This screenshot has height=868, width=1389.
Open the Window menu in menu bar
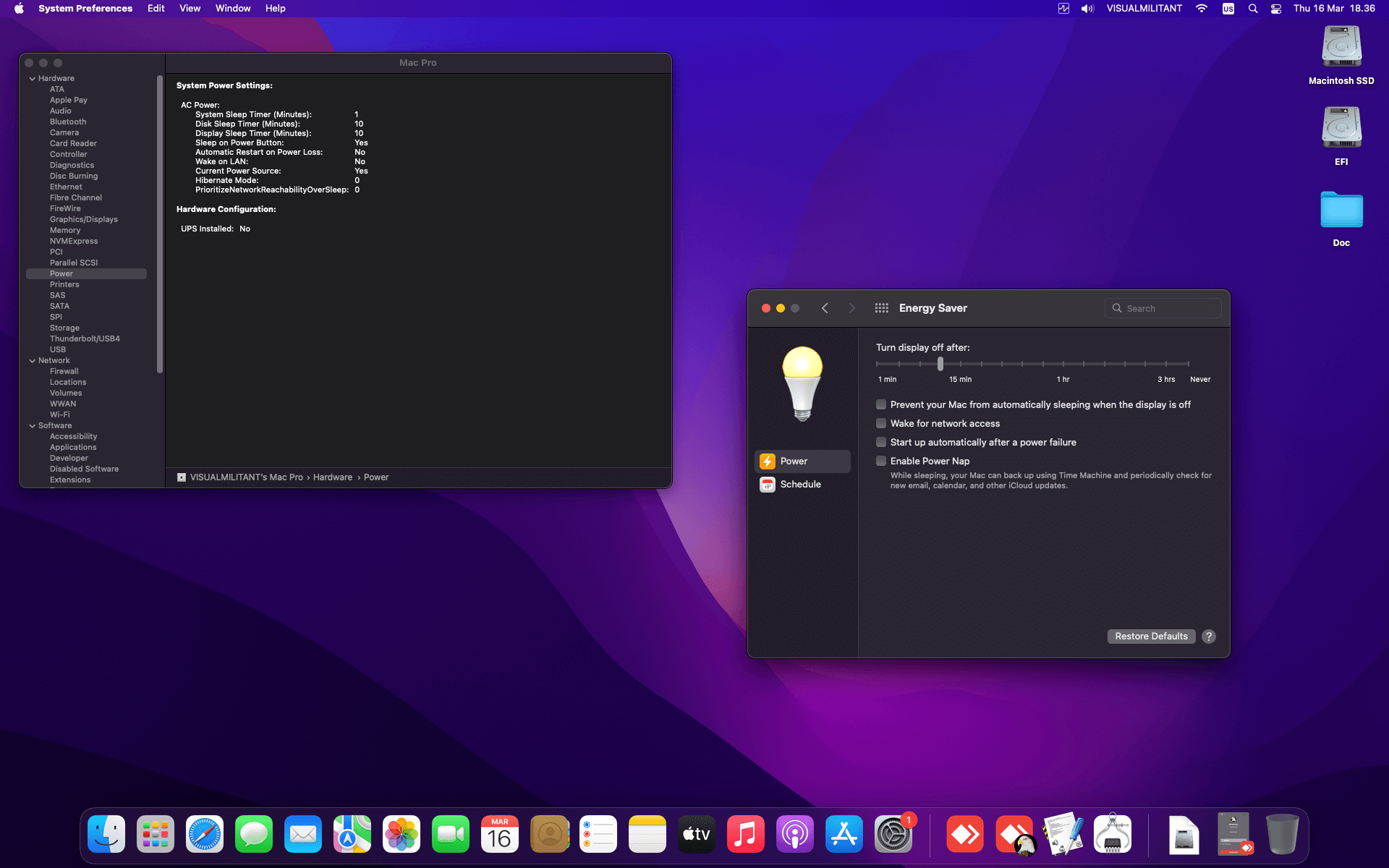[233, 9]
